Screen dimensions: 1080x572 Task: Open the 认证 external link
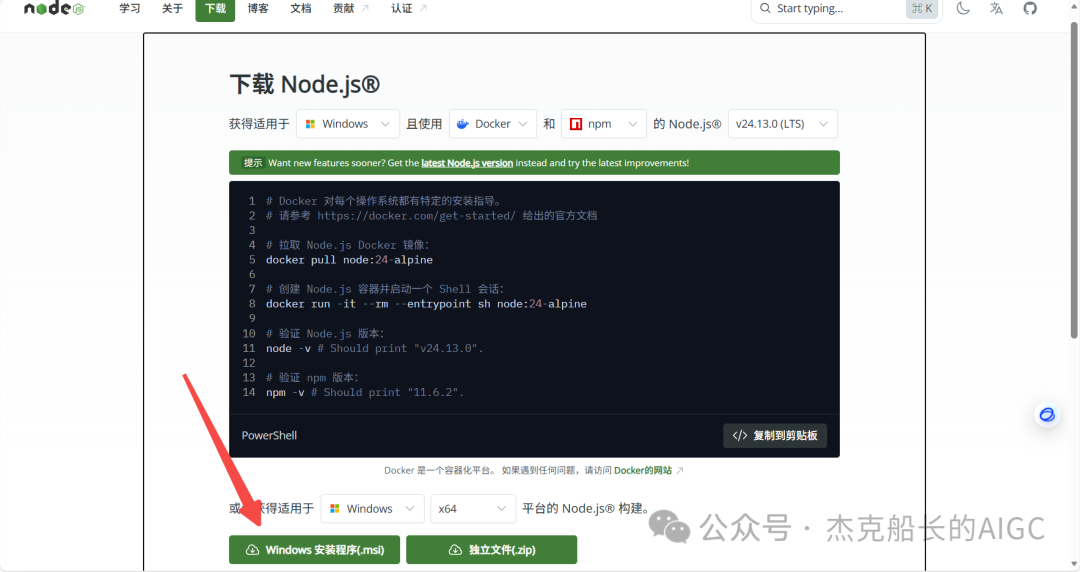(408, 8)
